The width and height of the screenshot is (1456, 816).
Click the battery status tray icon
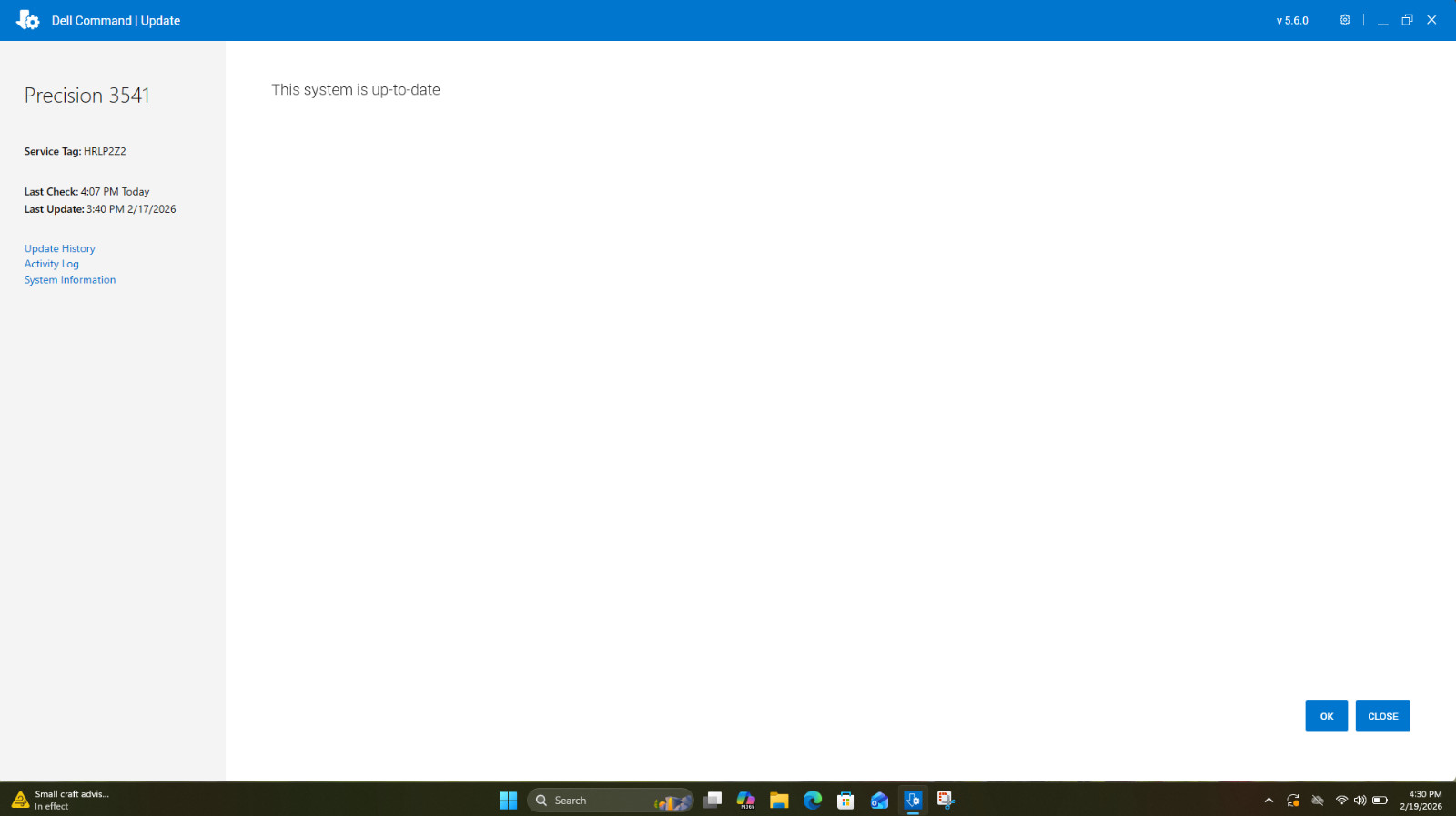(x=1380, y=801)
